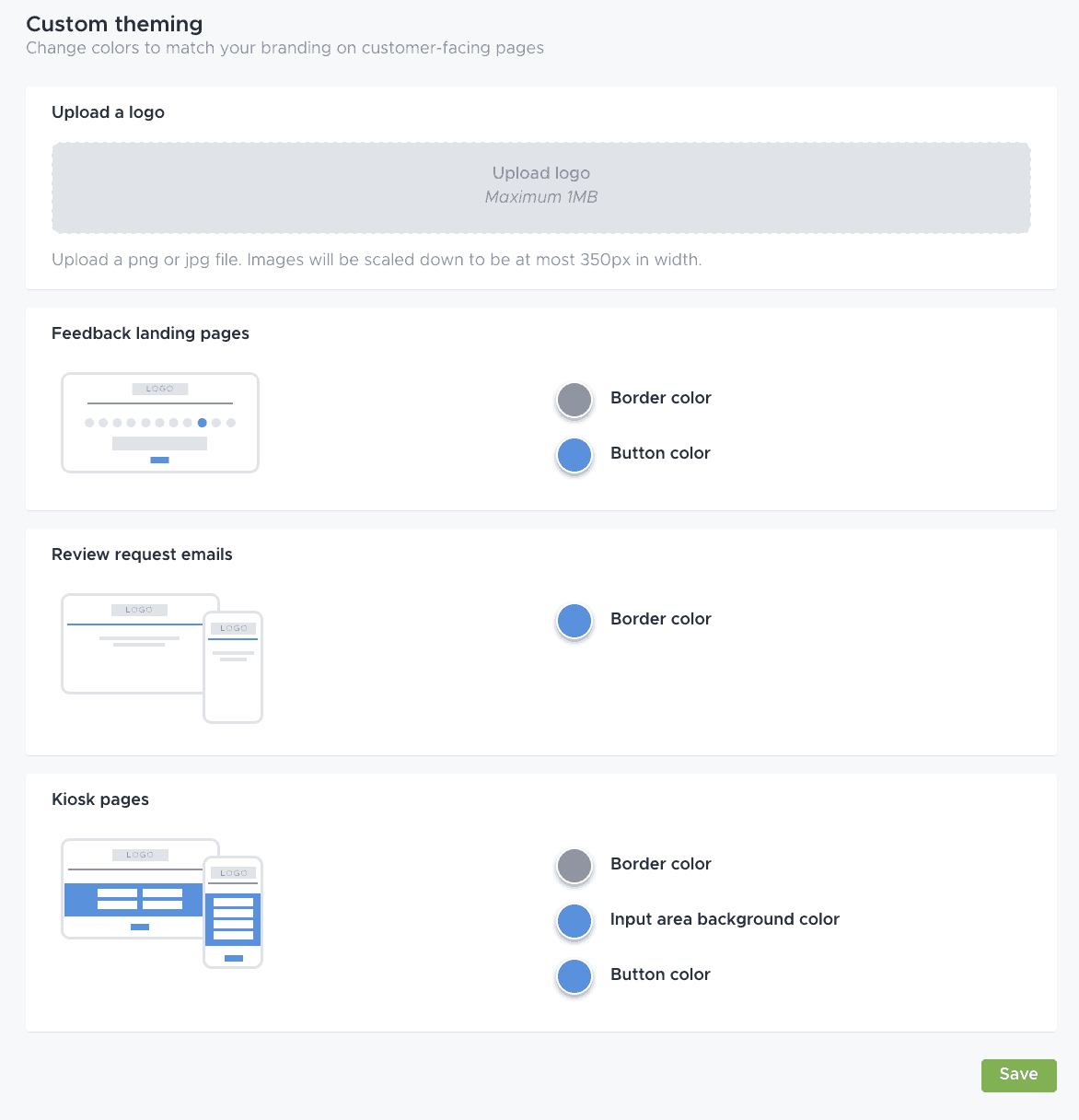1079x1120 pixels.
Task: Change the Button color for Feedback landing pages
Action: click(x=574, y=455)
